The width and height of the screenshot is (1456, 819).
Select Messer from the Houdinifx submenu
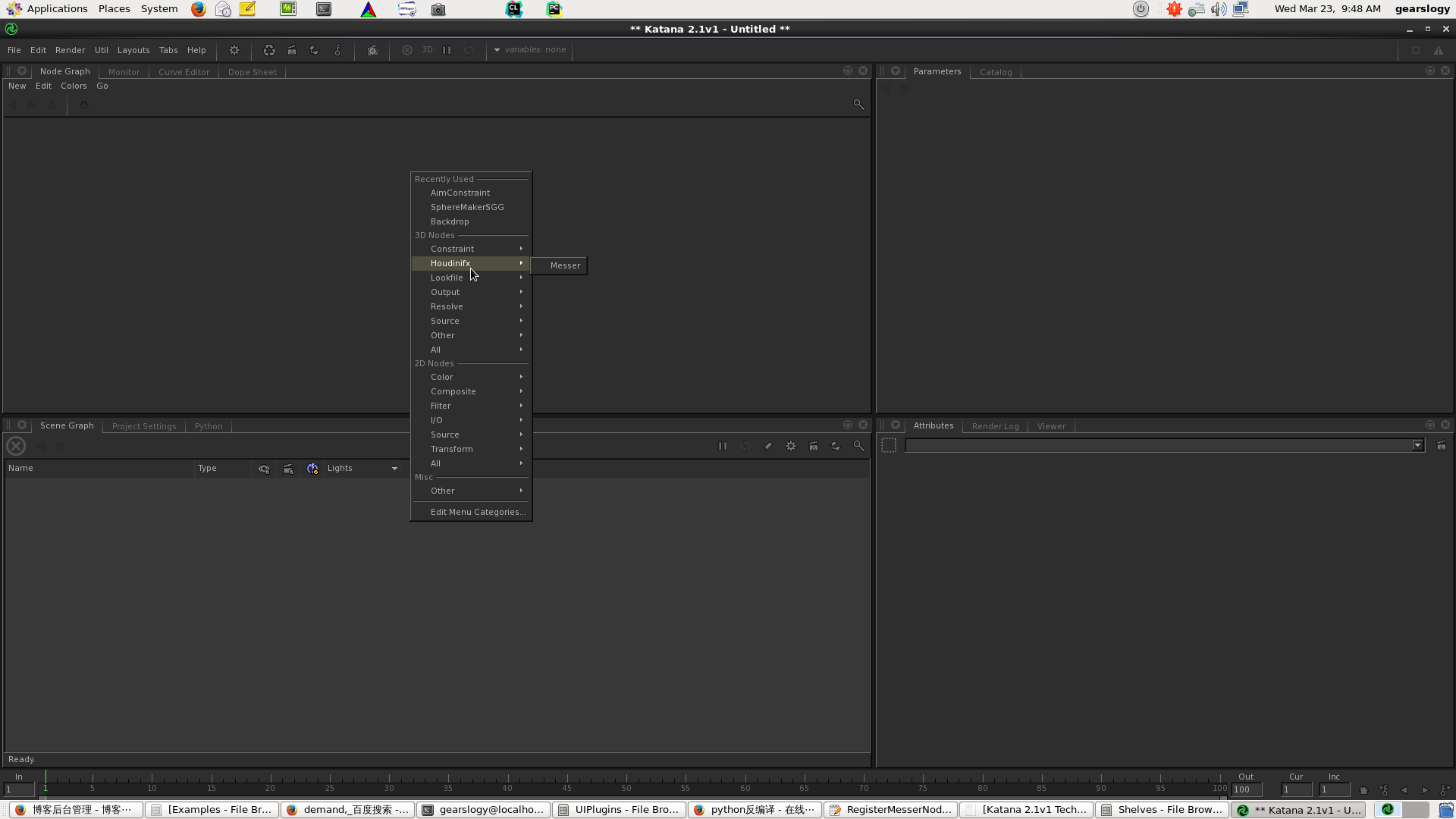(559, 265)
